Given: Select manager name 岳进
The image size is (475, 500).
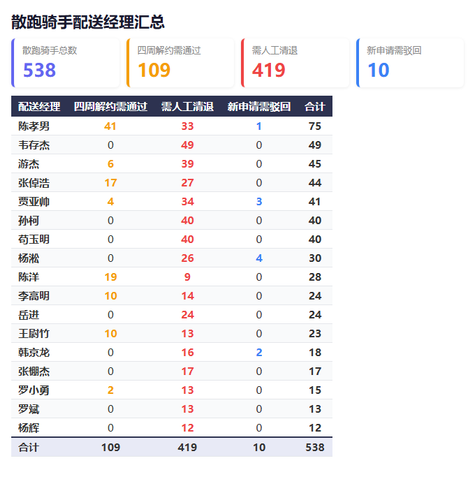Looking at the screenshot, I should 29,315.
